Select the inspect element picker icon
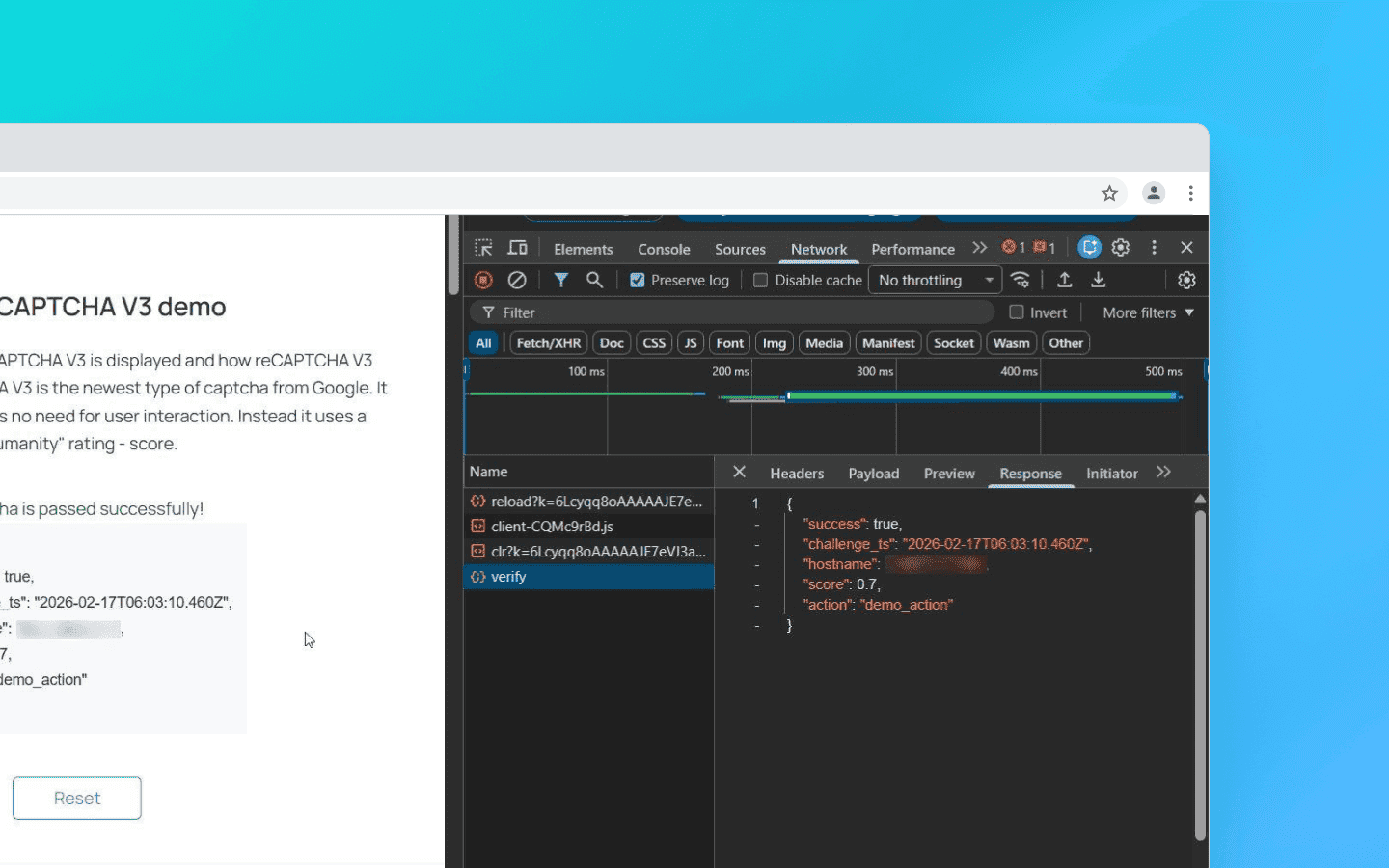Viewport: 1389px width, 868px height. pos(483,248)
